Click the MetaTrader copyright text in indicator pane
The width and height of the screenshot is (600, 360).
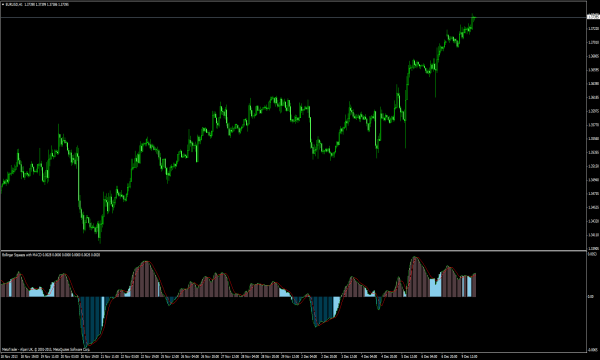(x=46, y=349)
